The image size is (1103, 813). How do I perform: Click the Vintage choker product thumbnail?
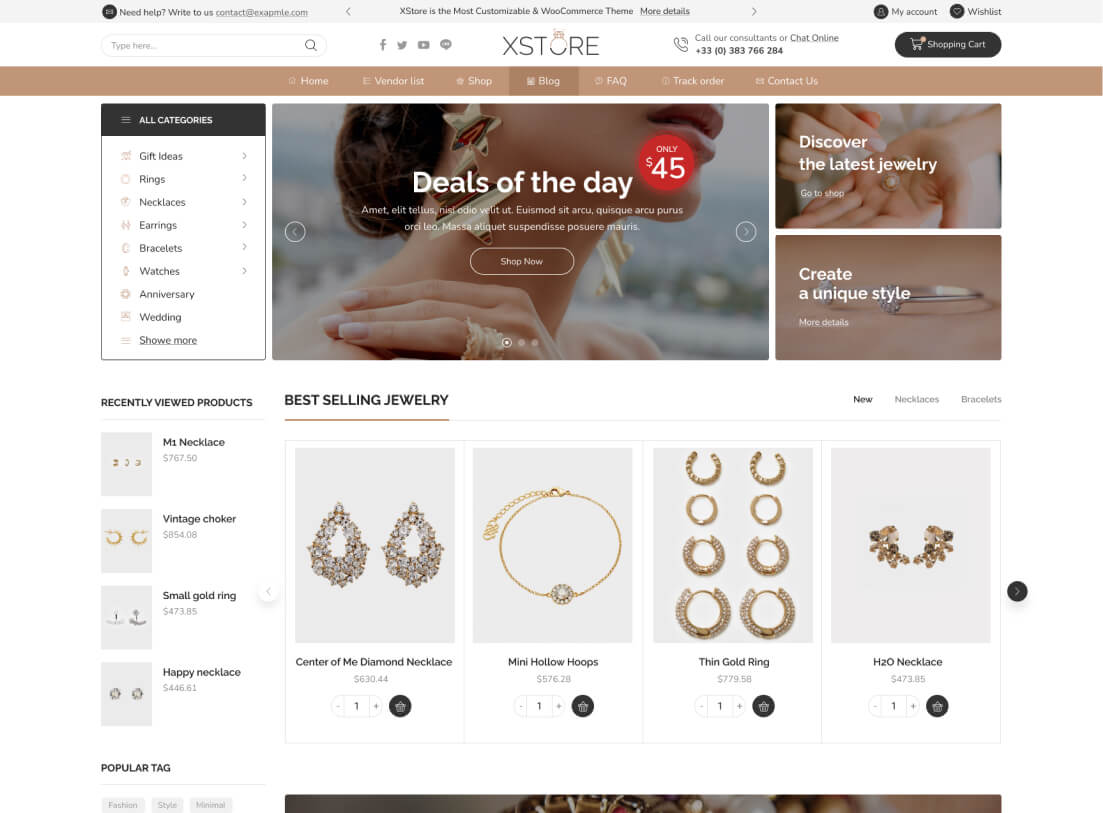(127, 541)
